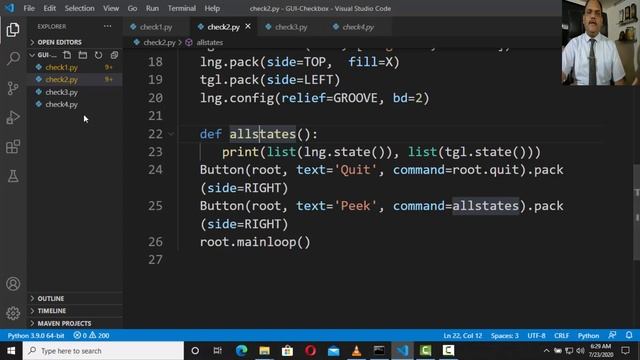This screenshot has height=360, width=640.
Task: Open the Manage gear icon
Action: (13, 313)
